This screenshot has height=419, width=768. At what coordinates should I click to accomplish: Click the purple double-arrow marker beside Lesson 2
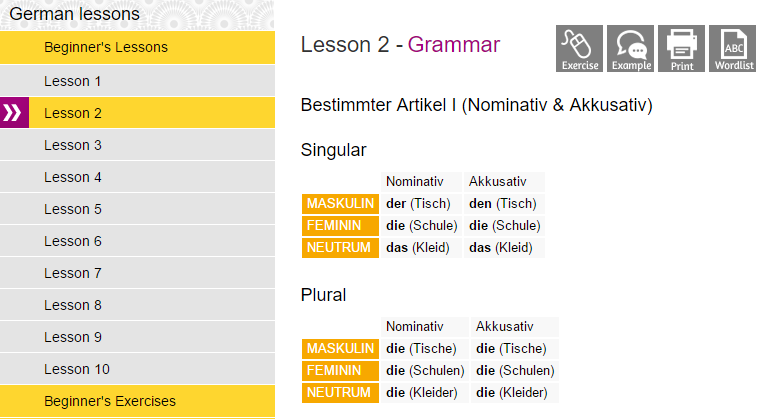[x=14, y=113]
